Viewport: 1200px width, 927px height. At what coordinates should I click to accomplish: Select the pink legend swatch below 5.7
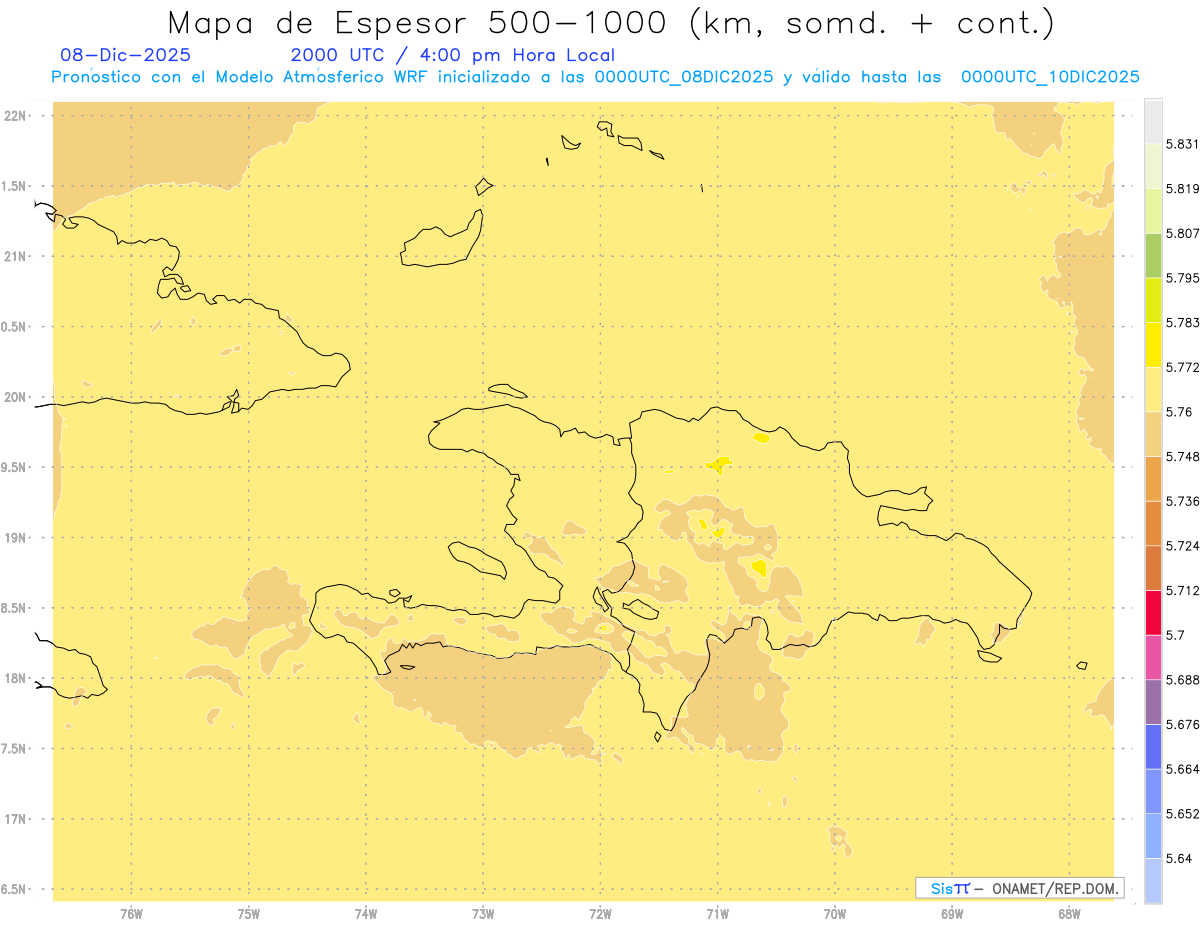coord(1153,657)
